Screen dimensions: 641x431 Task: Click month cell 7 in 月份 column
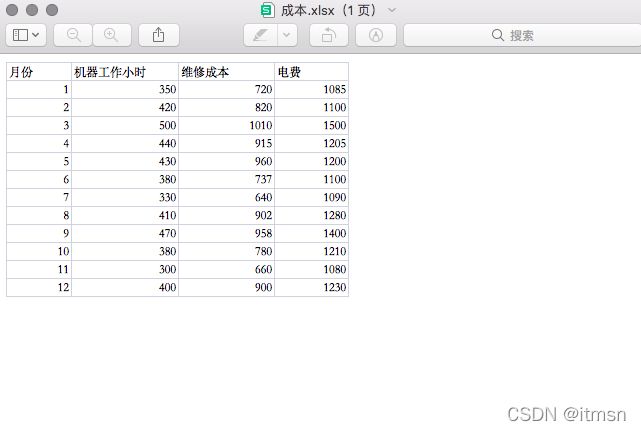pos(39,198)
